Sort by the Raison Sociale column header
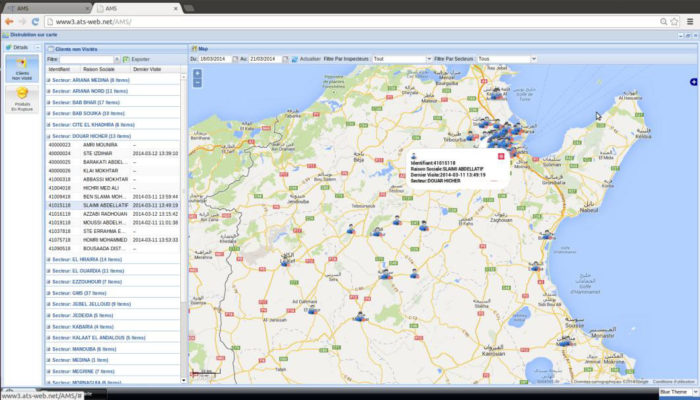 coord(98,69)
